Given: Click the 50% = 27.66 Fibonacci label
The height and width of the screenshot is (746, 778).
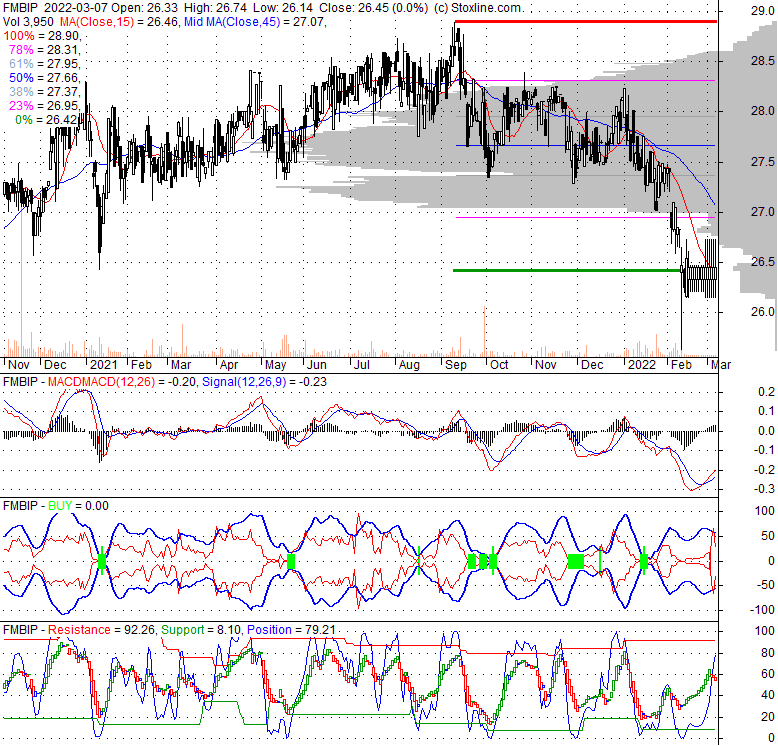Looking at the screenshot, I should [x=45, y=77].
